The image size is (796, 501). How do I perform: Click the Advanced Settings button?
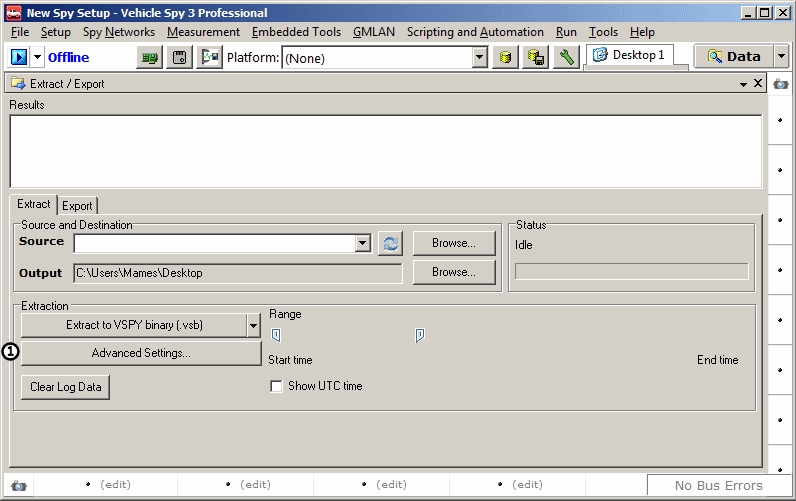click(141, 353)
